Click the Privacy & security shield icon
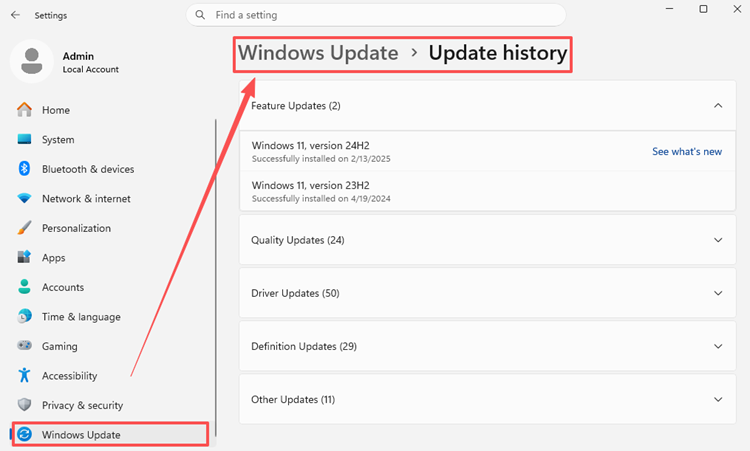 pos(24,405)
